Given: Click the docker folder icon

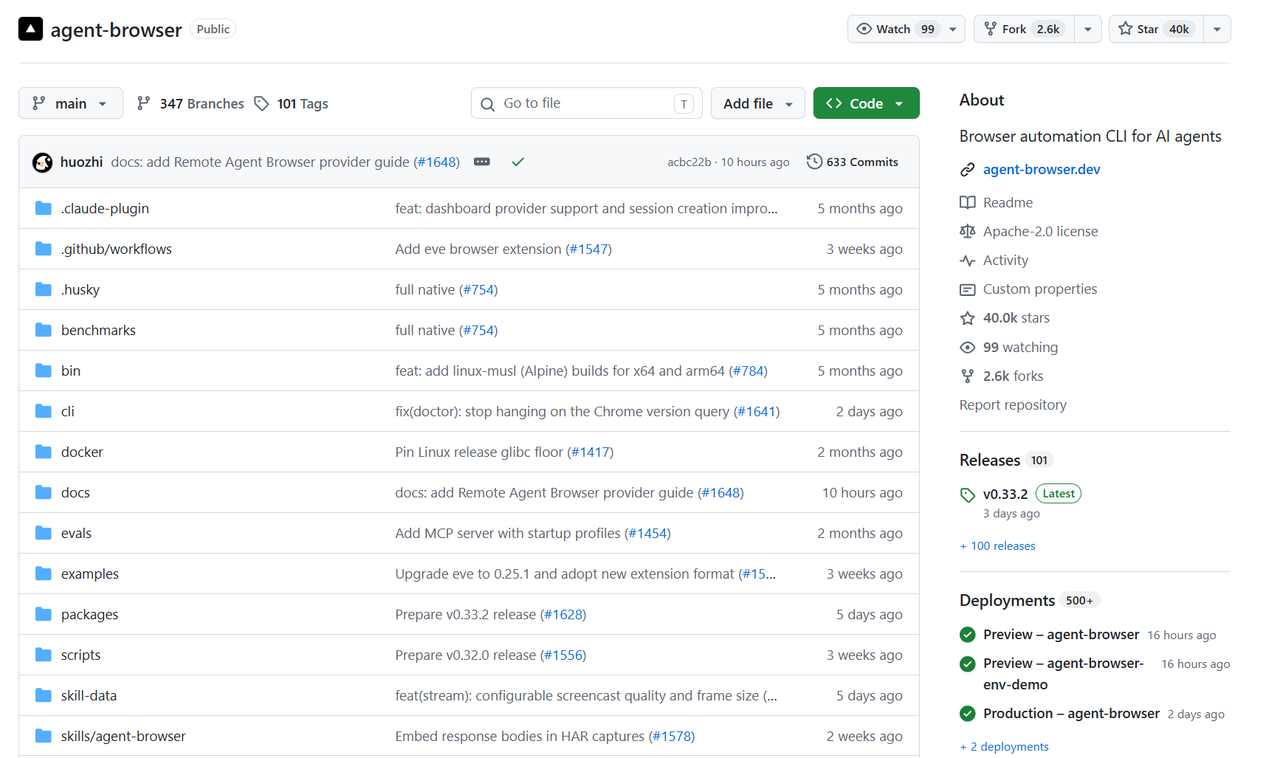Looking at the screenshot, I should tap(43, 452).
